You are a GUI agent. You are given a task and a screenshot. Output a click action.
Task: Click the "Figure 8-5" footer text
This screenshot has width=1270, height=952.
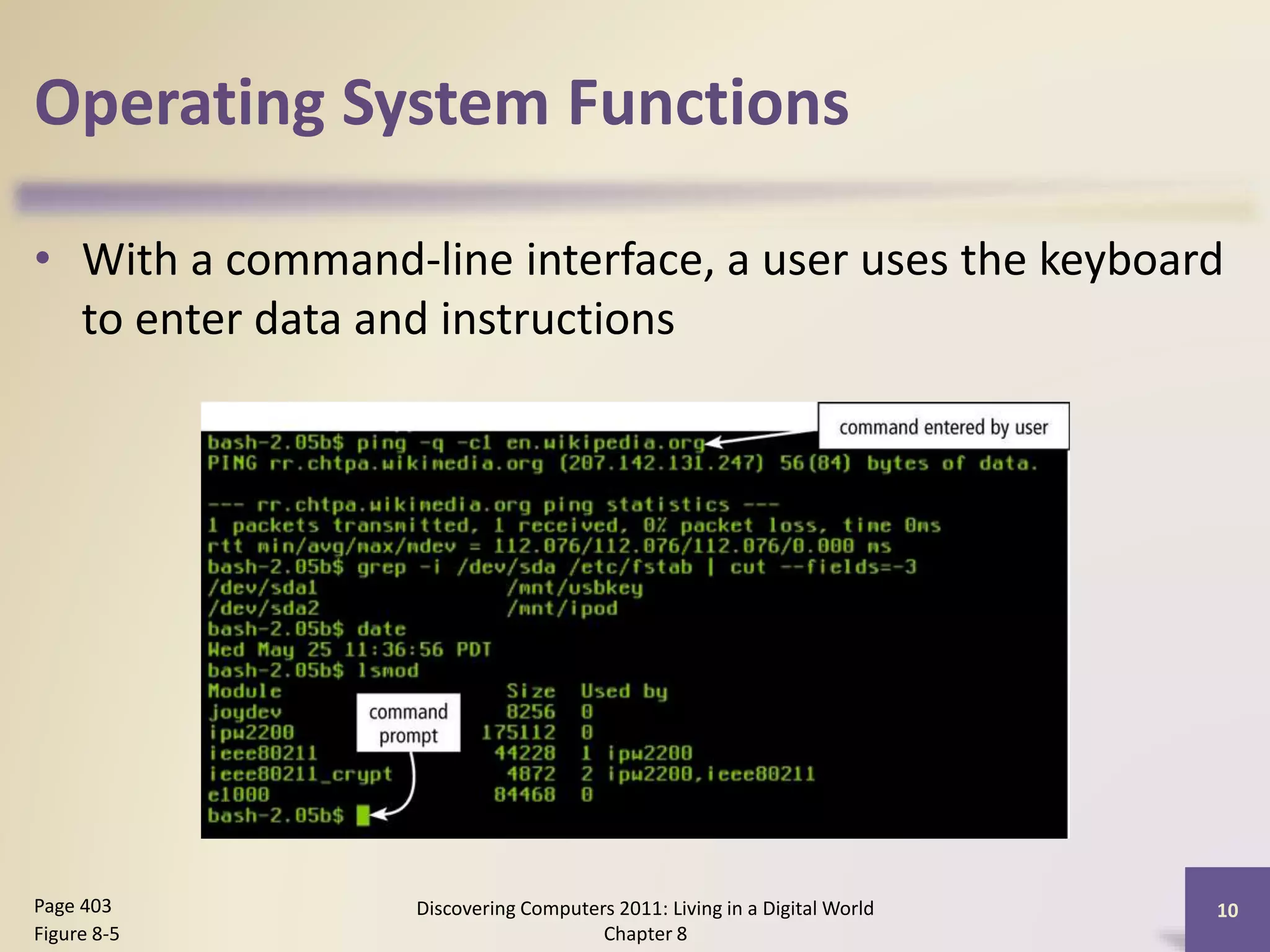point(76,933)
